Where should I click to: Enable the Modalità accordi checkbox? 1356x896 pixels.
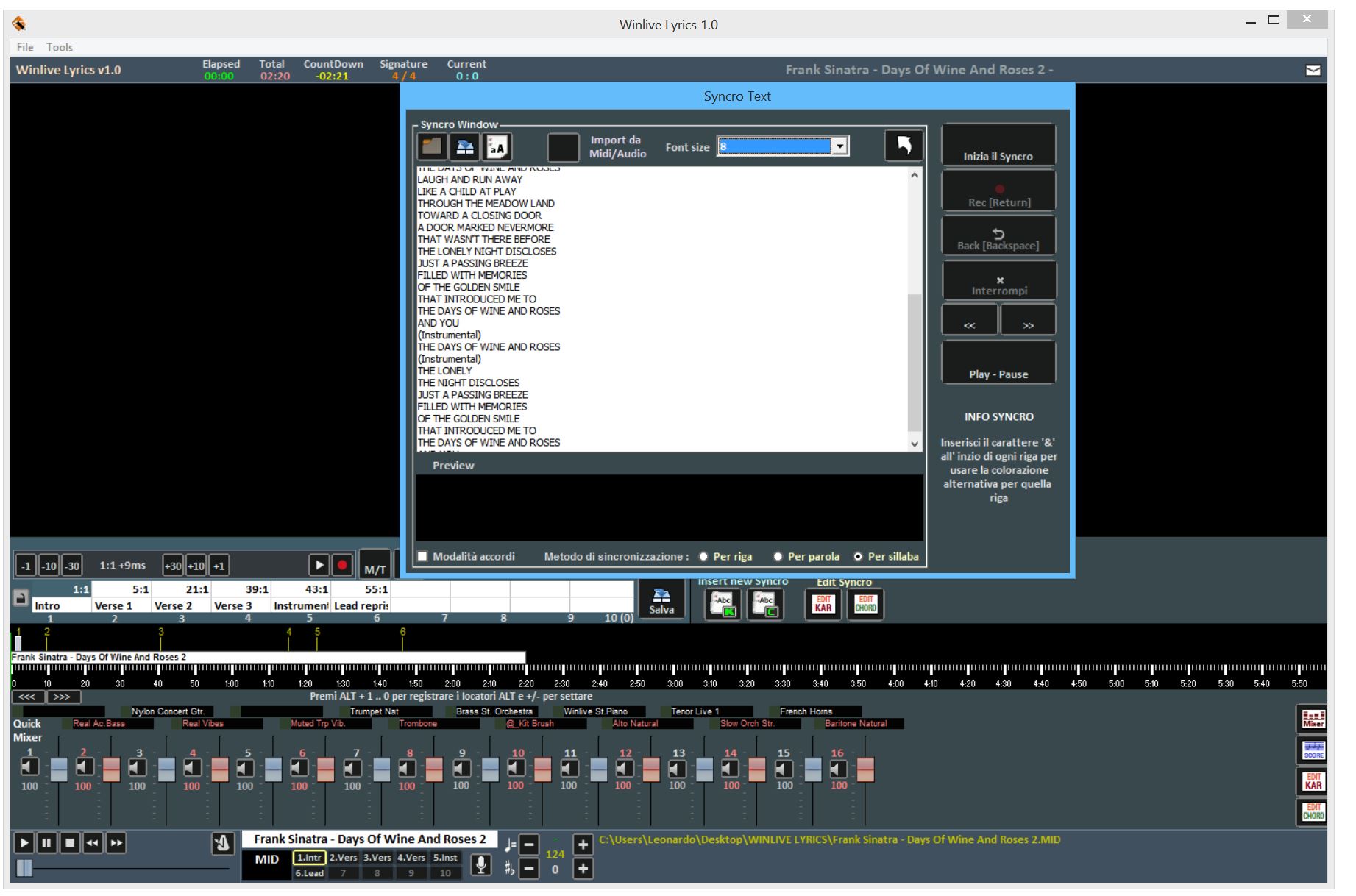tap(423, 556)
